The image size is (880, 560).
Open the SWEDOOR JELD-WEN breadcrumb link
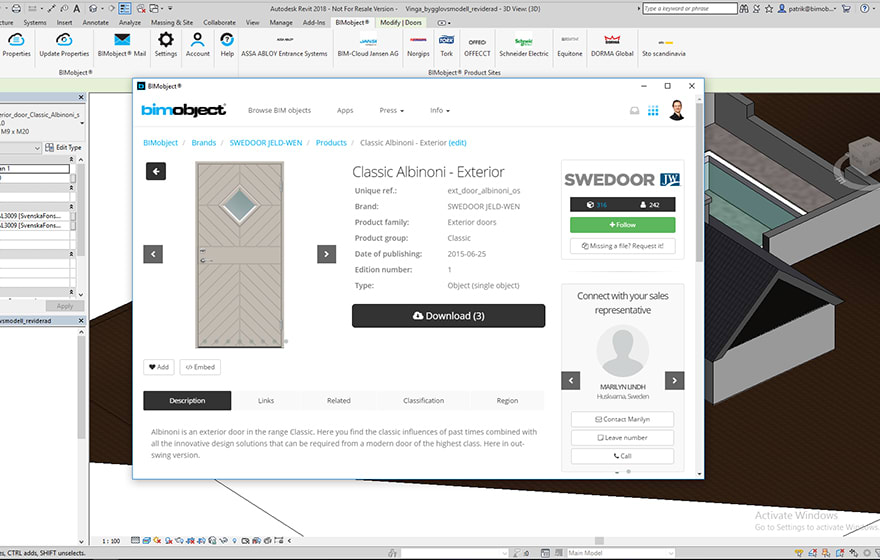tap(265, 143)
